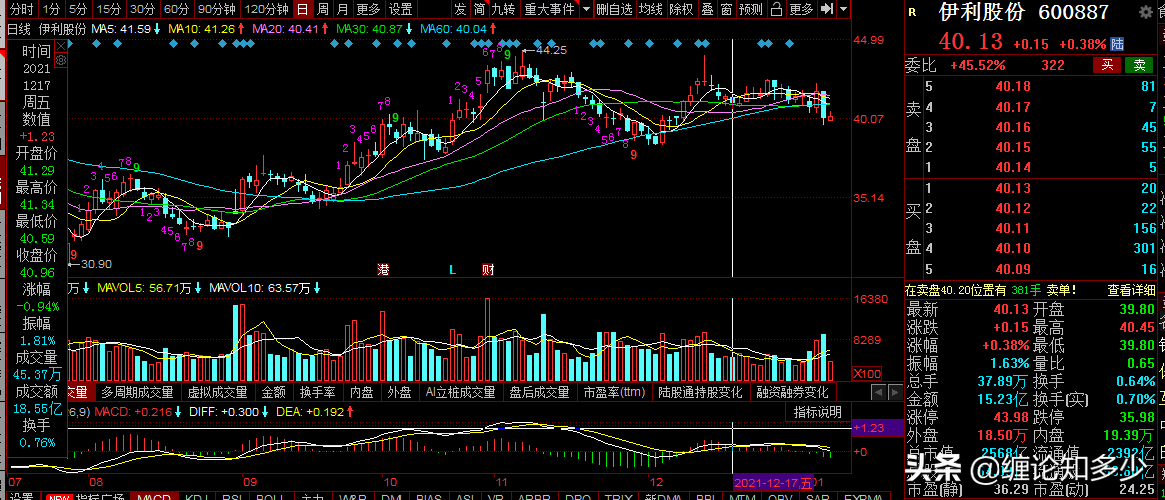Click the red 买 buy button
The height and width of the screenshot is (500, 1165).
pos(1107,65)
